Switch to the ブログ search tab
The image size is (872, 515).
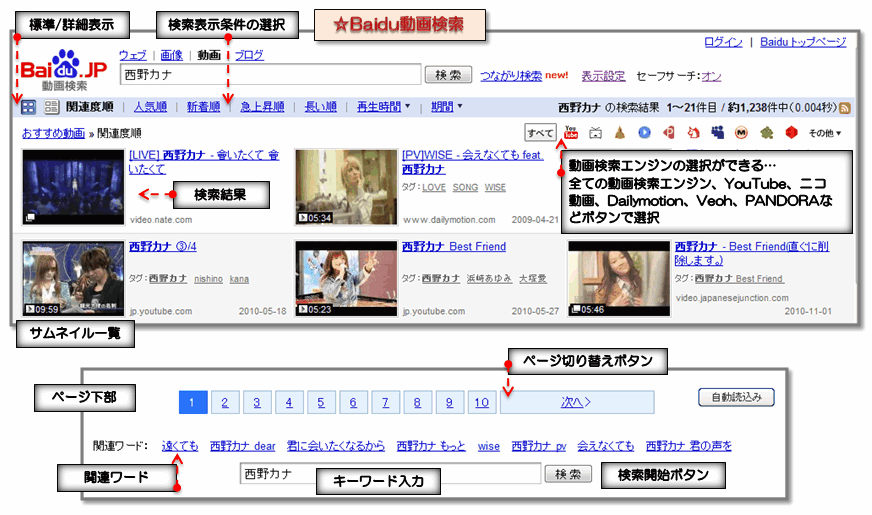[x=249, y=55]
